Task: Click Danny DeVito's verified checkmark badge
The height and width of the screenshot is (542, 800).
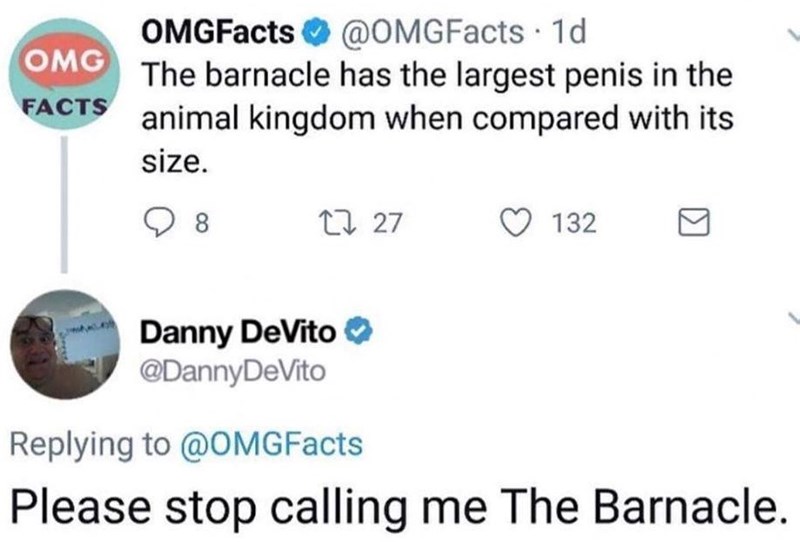Action: click(353, 331)
